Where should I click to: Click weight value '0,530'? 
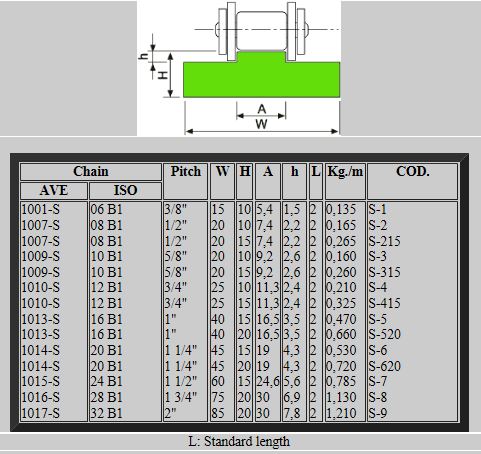point(341,350)
